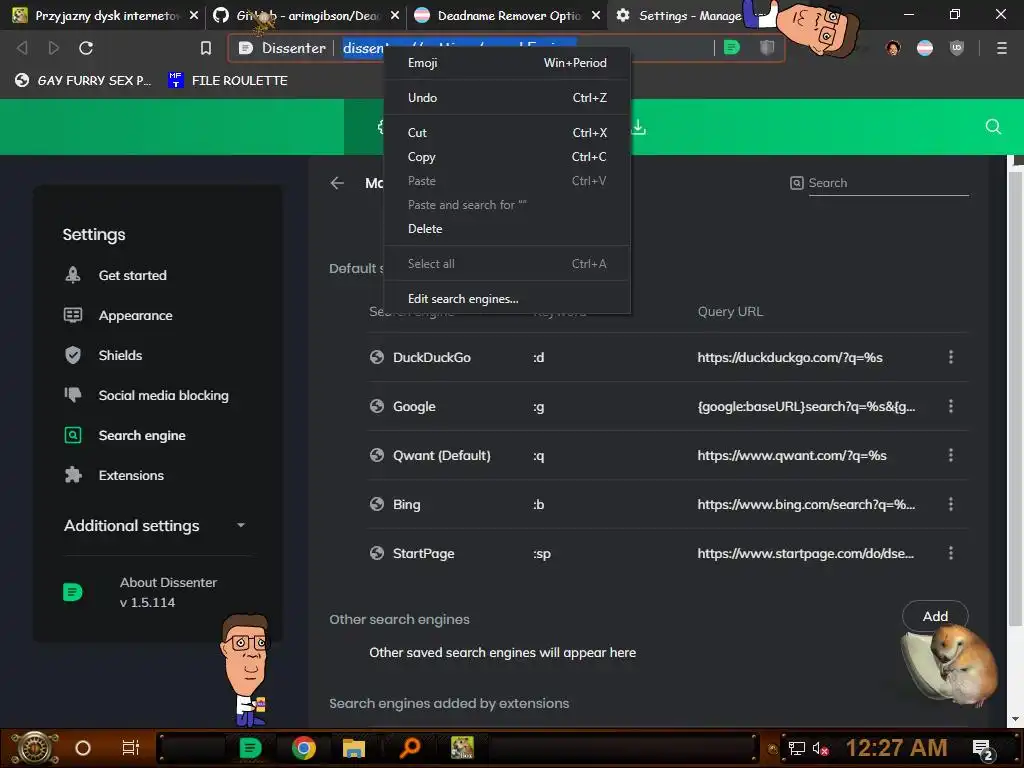
Task: Click the orange magnifier search app in taskbar
Action: (x=409, y=748)
